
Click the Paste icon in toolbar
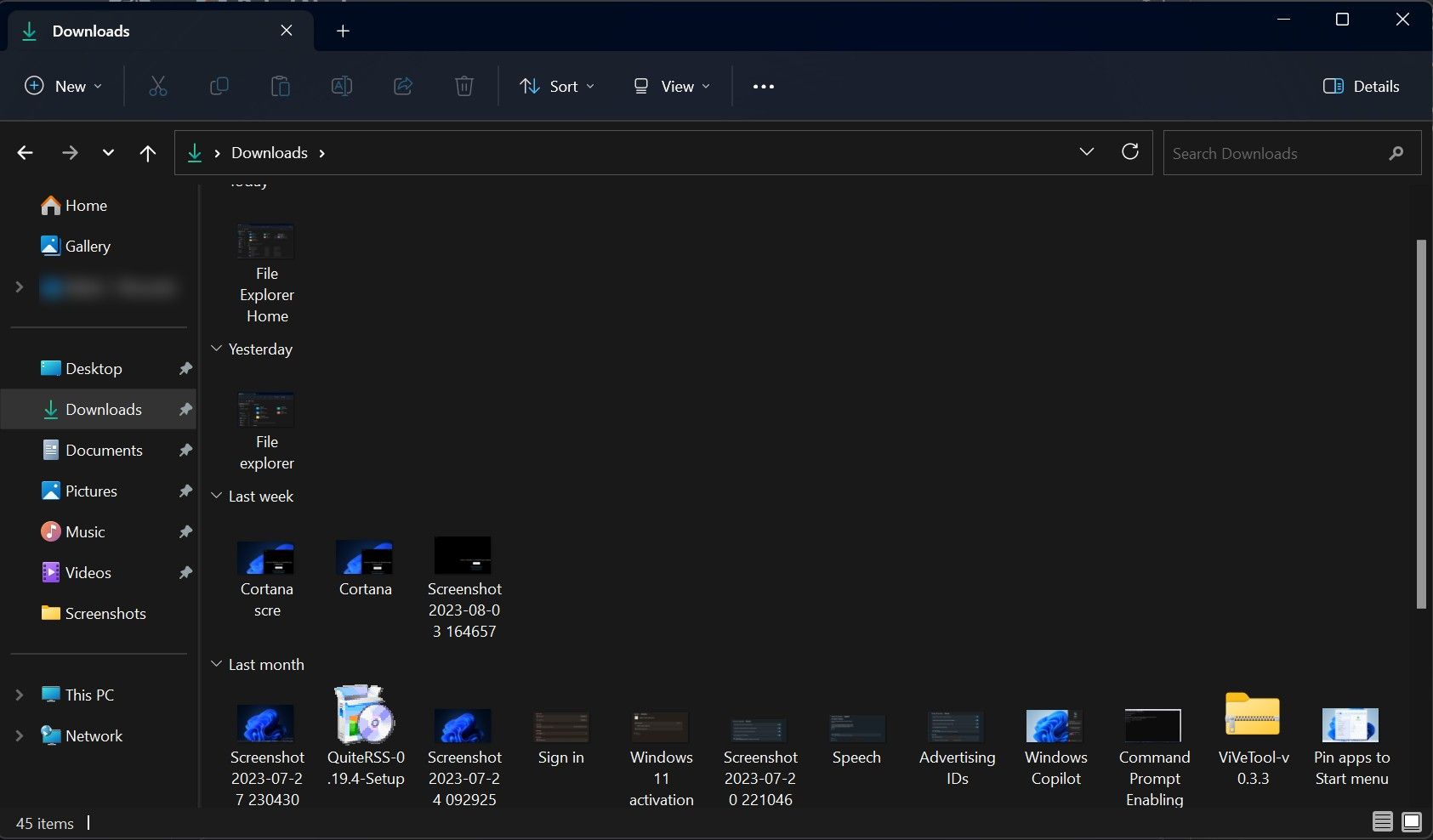coord(281,86)
